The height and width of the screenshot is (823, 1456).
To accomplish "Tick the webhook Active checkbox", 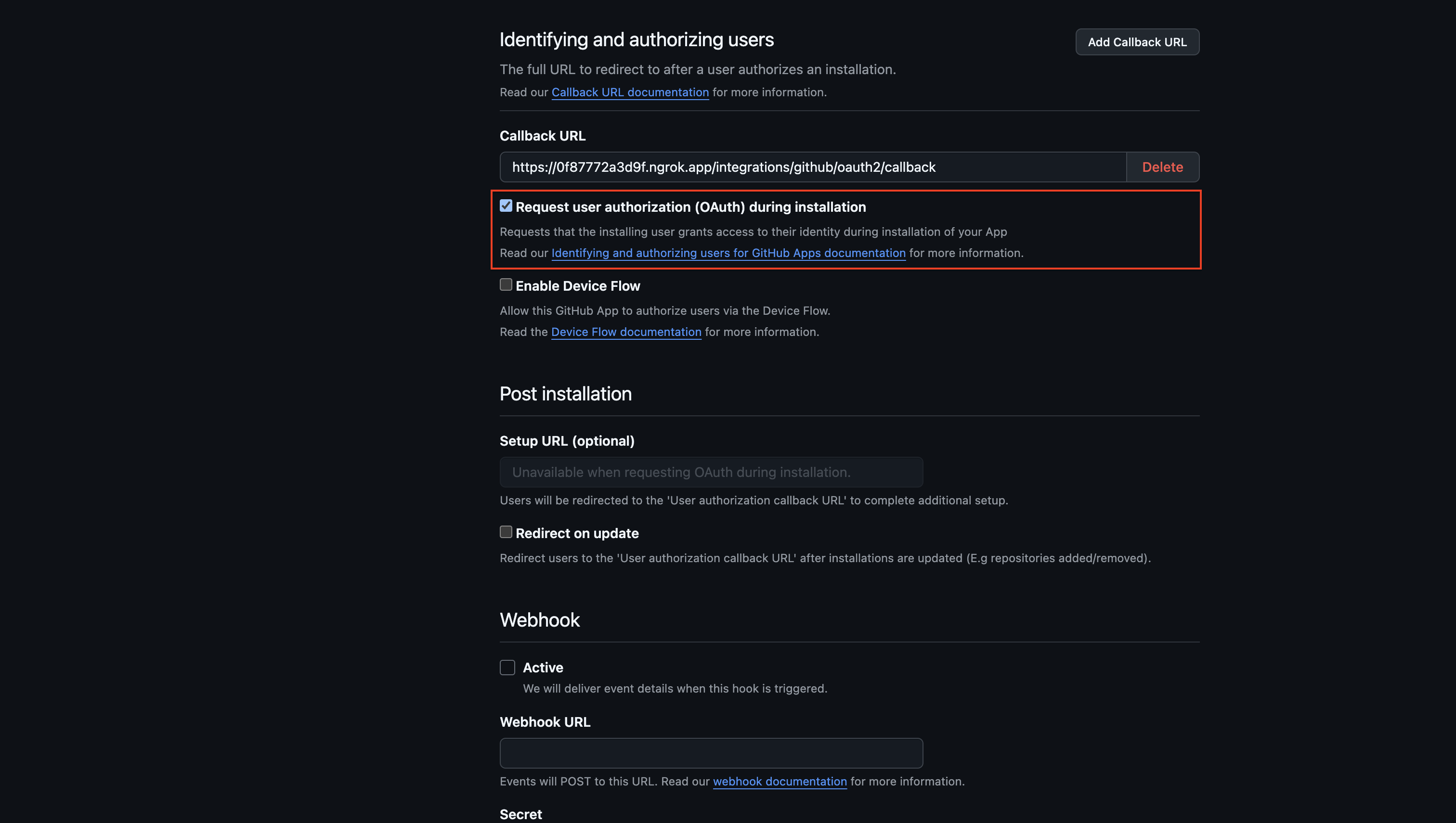I will (507, 668).
